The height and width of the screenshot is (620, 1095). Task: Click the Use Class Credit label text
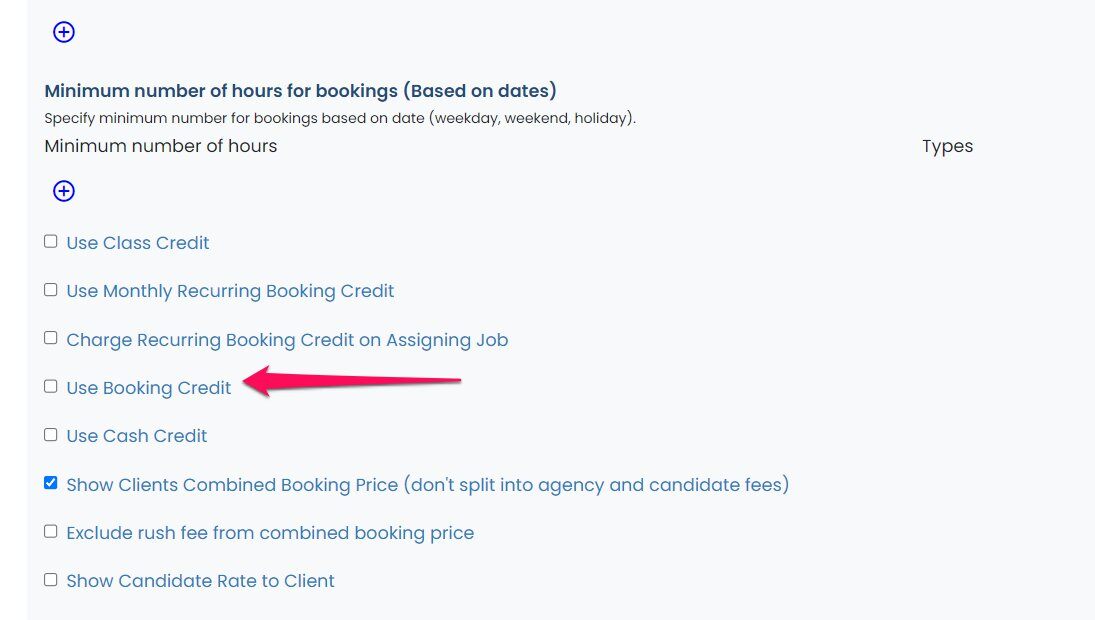tap(138, 243)
